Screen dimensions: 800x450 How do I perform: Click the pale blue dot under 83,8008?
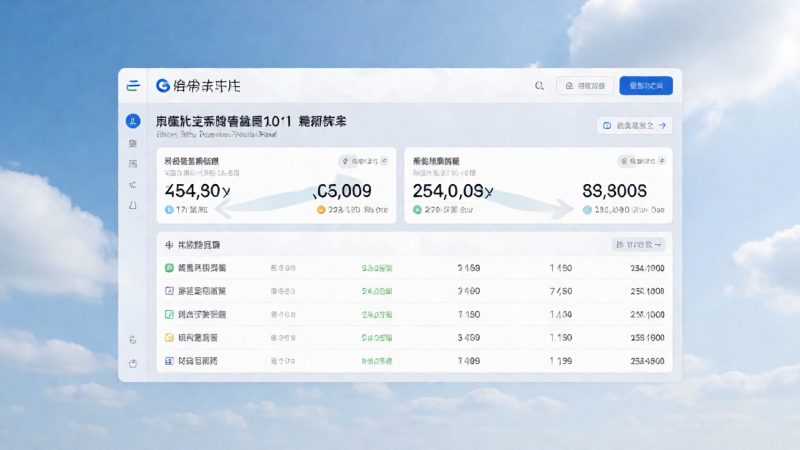[x=587, y=210]
